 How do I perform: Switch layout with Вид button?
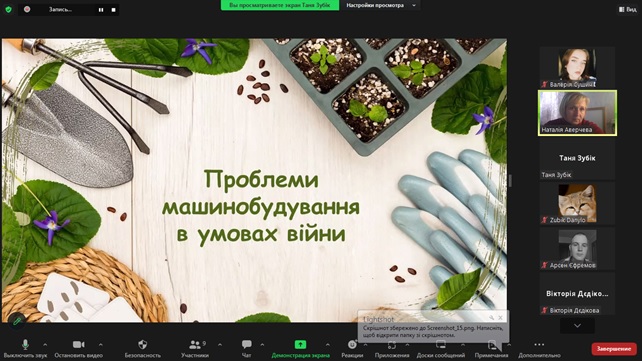(x=627, y=9)
